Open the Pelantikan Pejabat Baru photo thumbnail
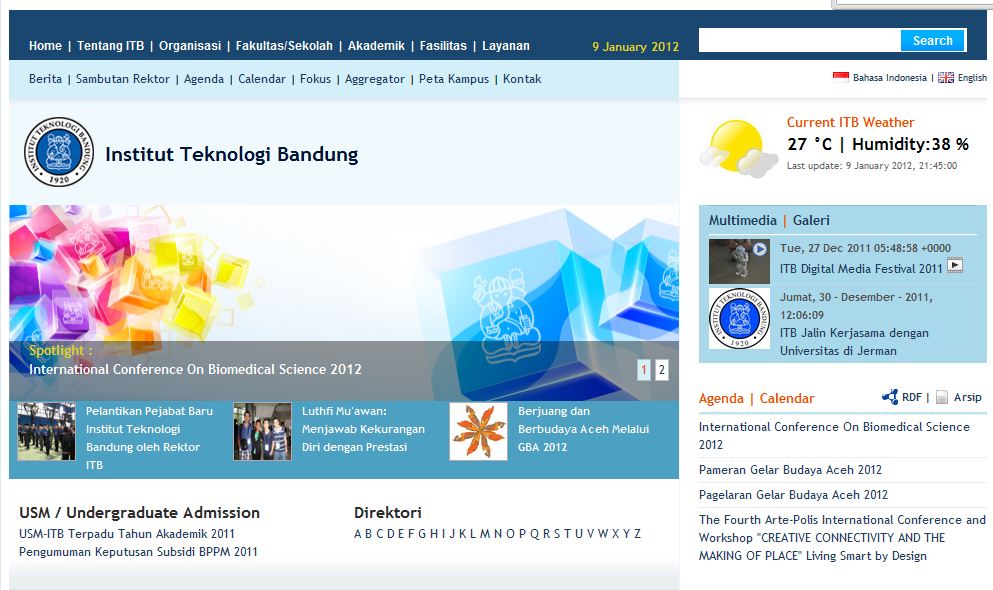 click(46, 431)
